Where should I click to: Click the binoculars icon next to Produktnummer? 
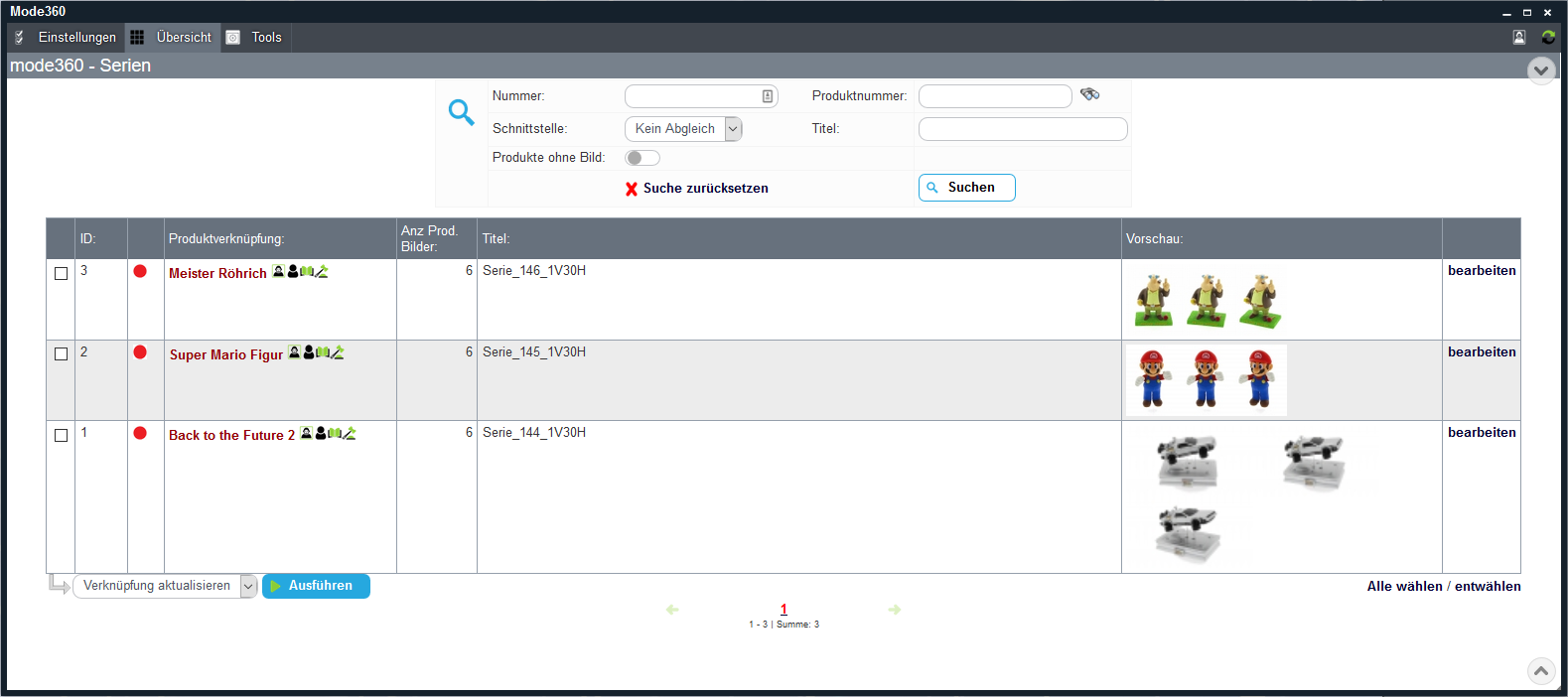pos(1090,94)
